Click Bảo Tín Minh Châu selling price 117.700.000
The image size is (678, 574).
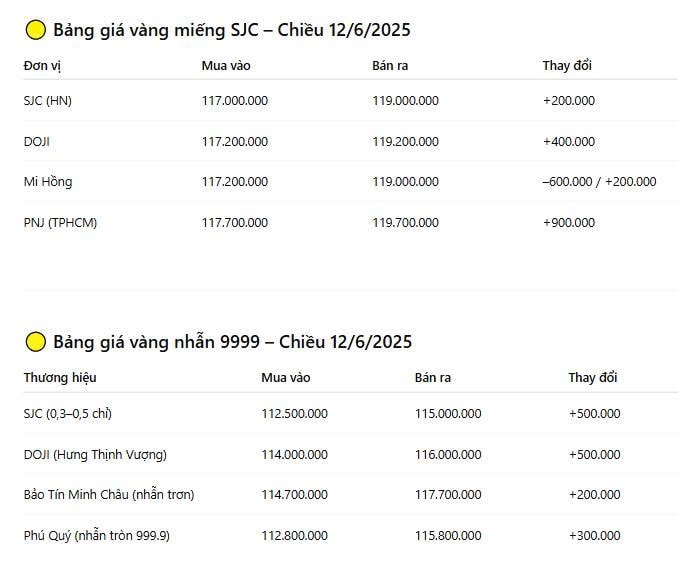[x=448, y=494]
